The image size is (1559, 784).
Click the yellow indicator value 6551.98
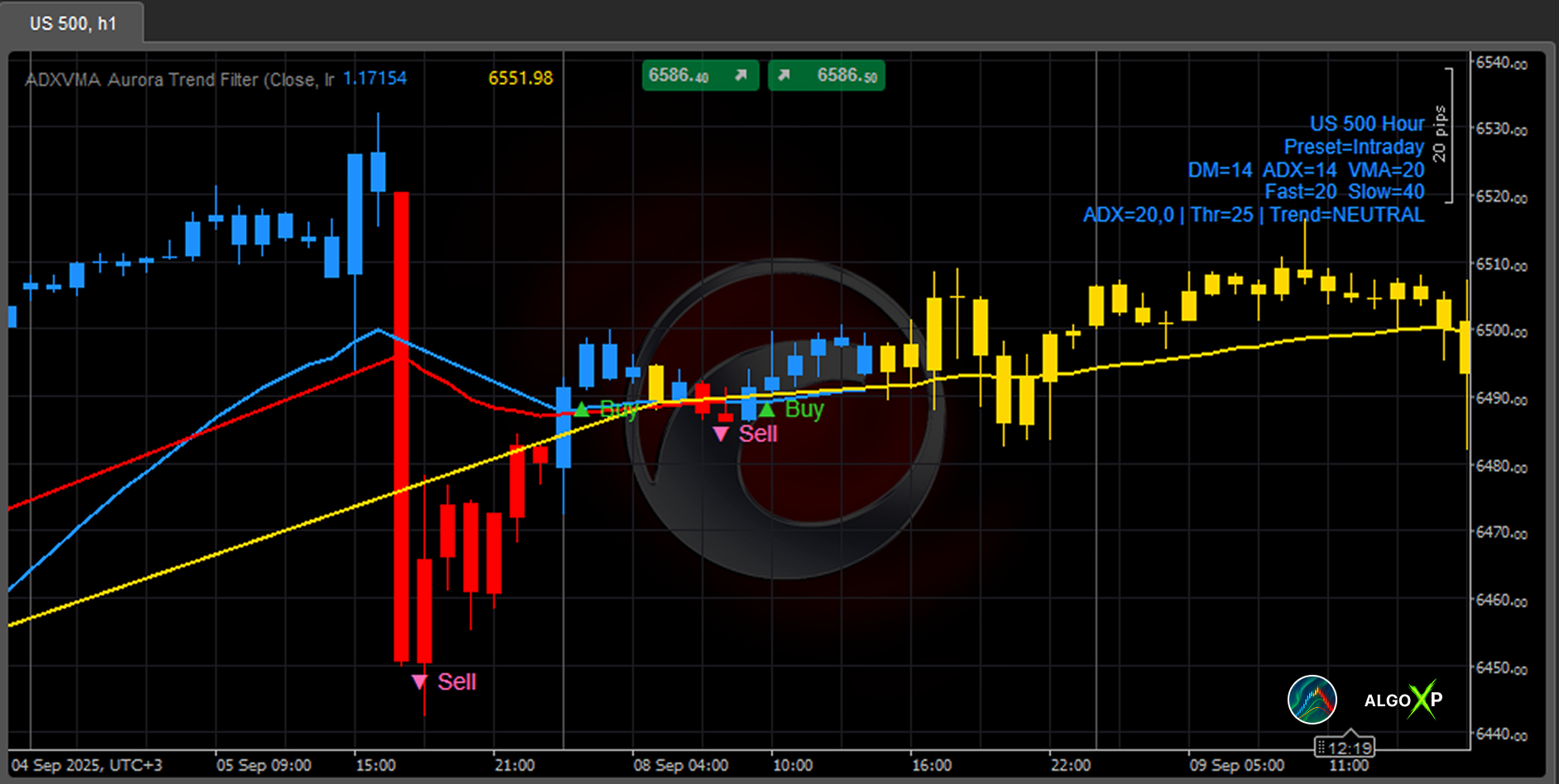point(520,79)
